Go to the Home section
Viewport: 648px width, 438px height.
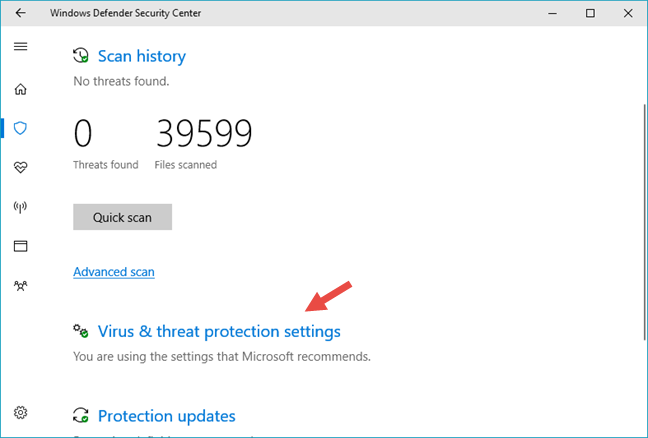pyautogui.click(x=20, y=89)
